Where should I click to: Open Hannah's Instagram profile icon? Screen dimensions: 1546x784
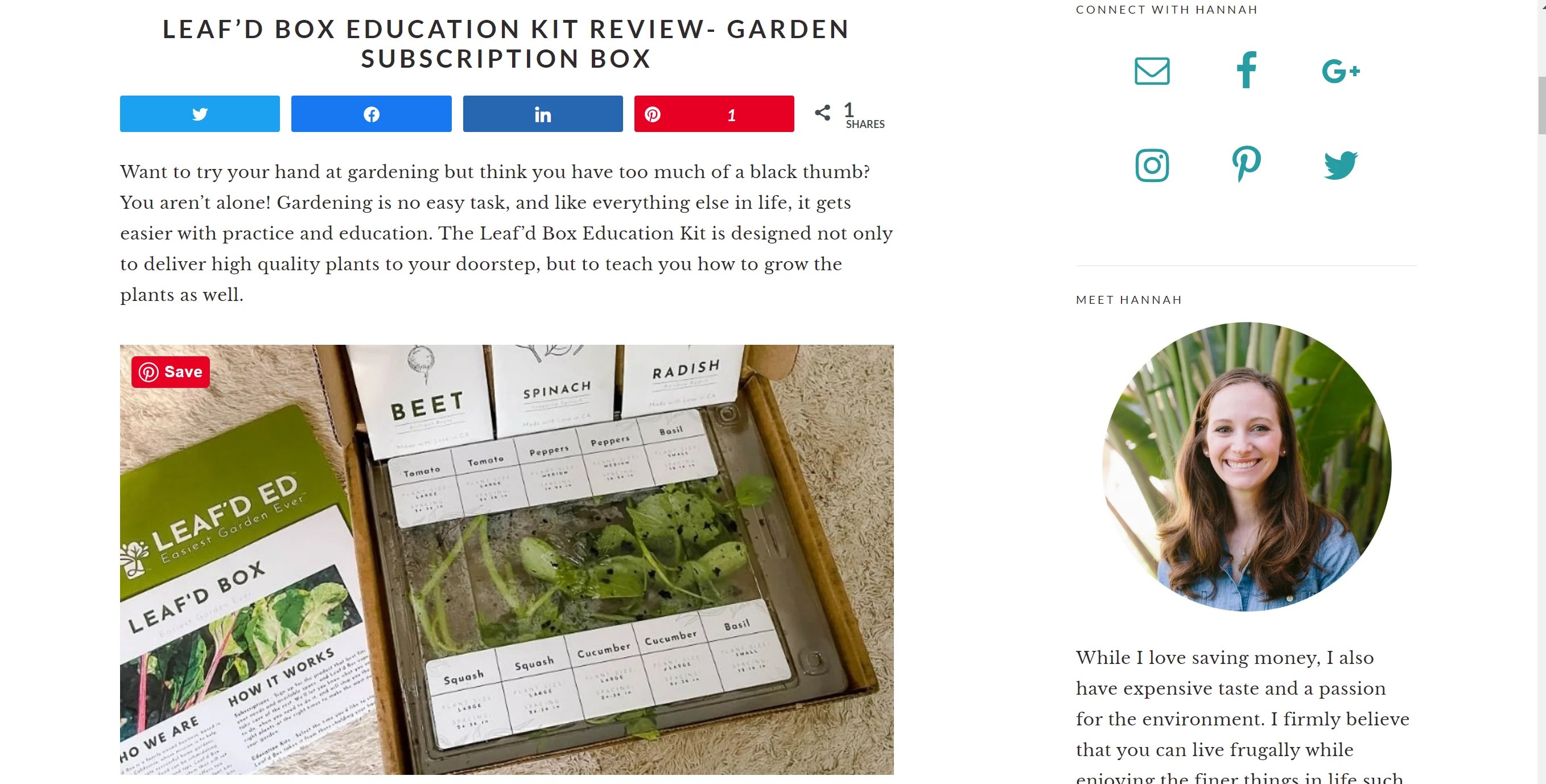tap(1152, 165)
